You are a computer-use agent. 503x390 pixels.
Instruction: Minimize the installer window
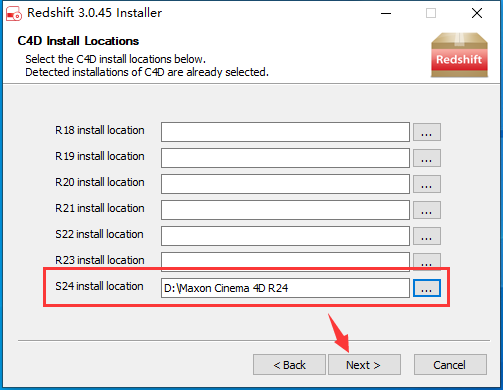pos(386,13)
